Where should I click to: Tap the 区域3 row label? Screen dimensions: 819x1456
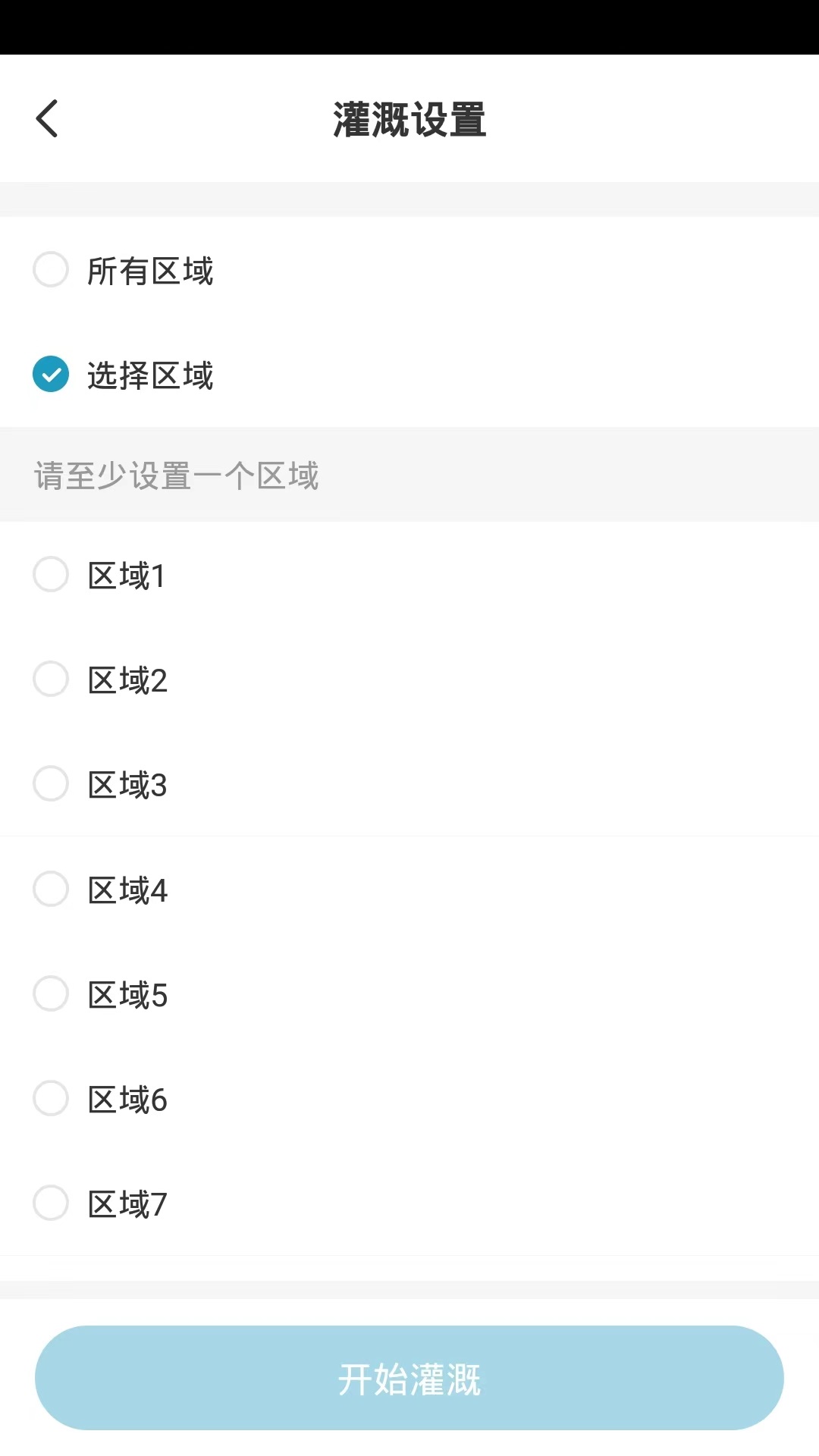coord(127,784)
